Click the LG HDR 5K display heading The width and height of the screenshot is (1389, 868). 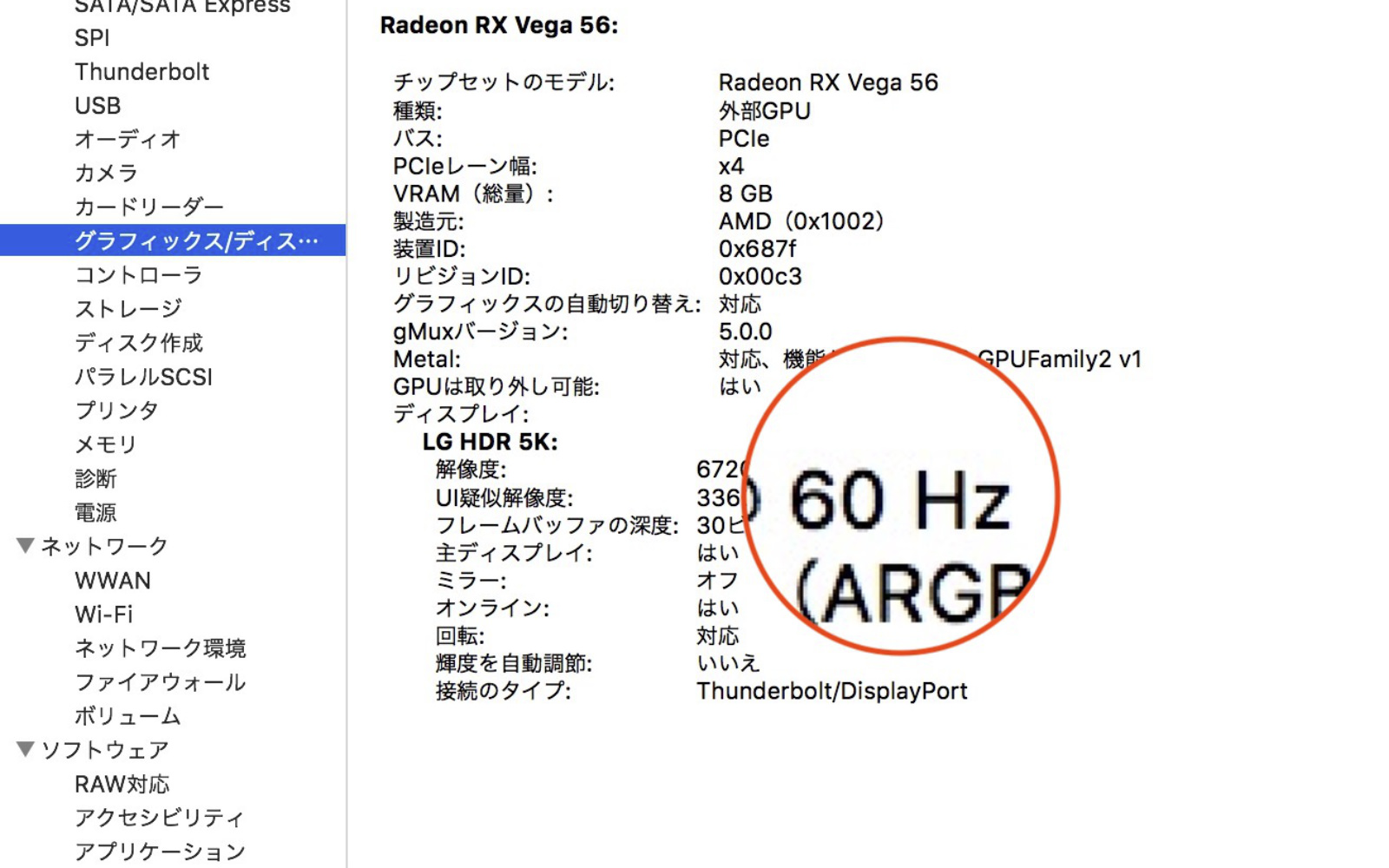490,442
